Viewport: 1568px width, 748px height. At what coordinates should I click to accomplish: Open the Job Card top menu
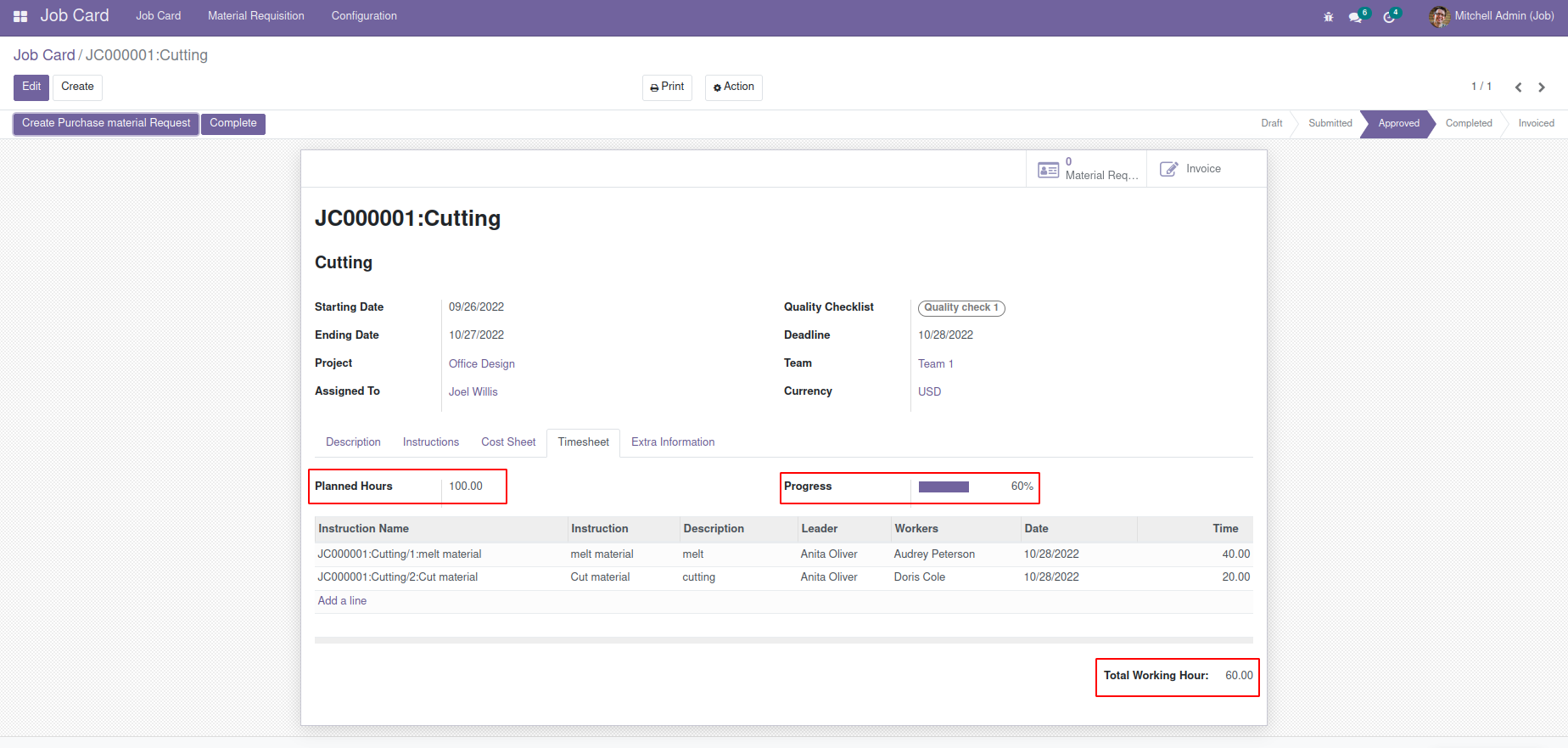(159, 16)
